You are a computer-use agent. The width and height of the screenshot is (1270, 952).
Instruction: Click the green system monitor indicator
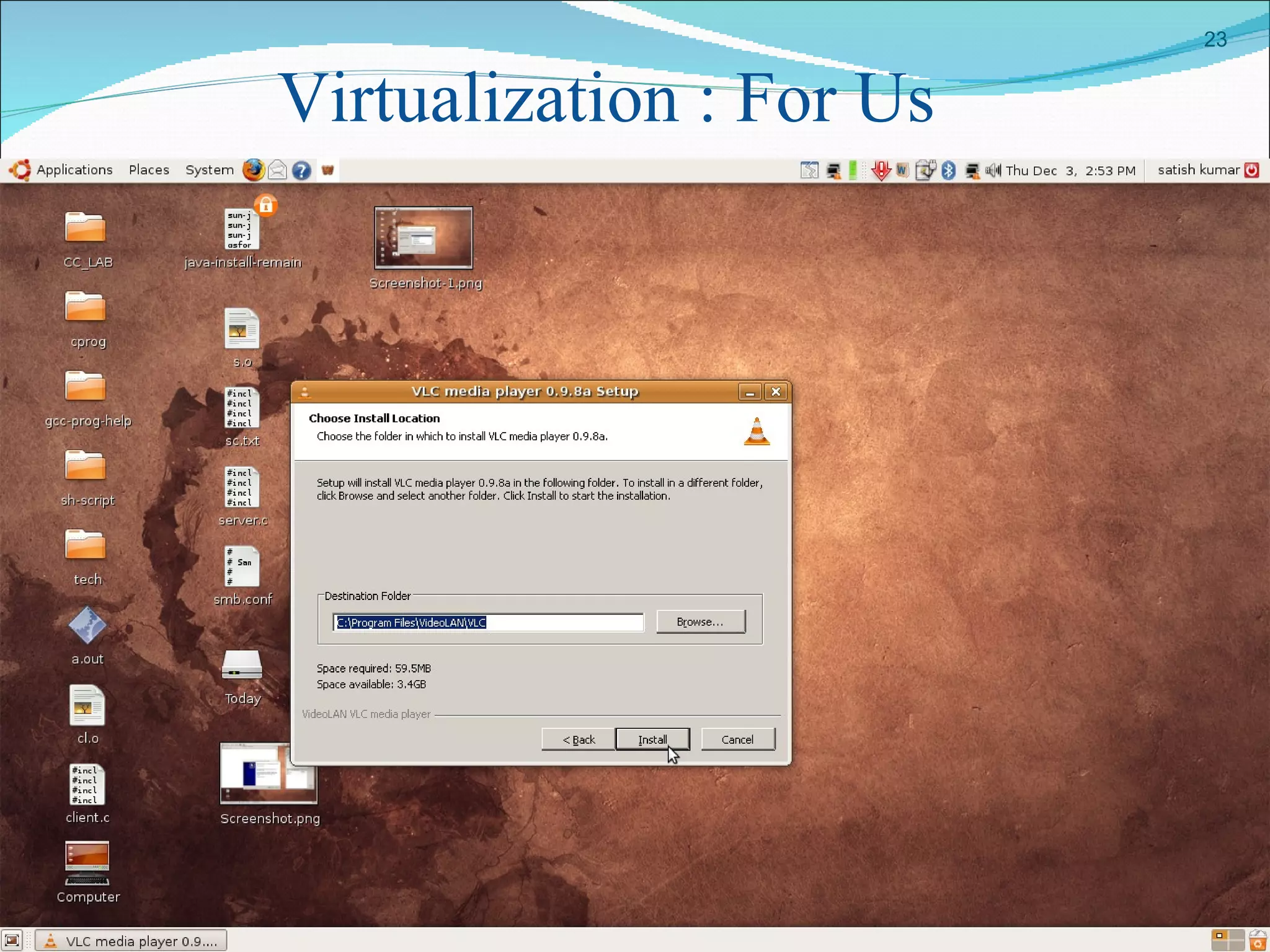point(853,170)
